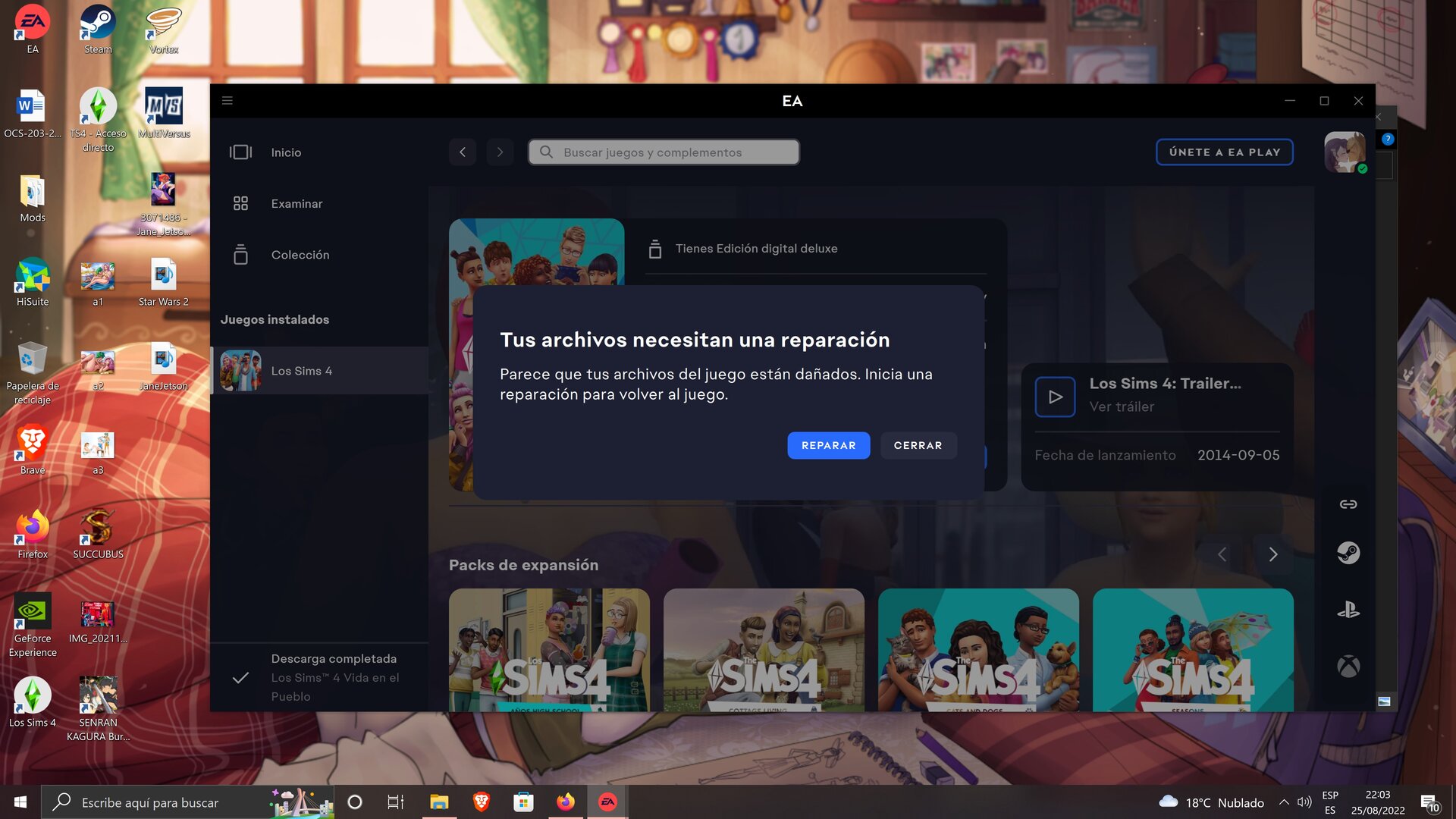This screenshot has height=819, width=1456.
Task: Click the Los Sims 4 cover art
Action: (x=536, y=253)
